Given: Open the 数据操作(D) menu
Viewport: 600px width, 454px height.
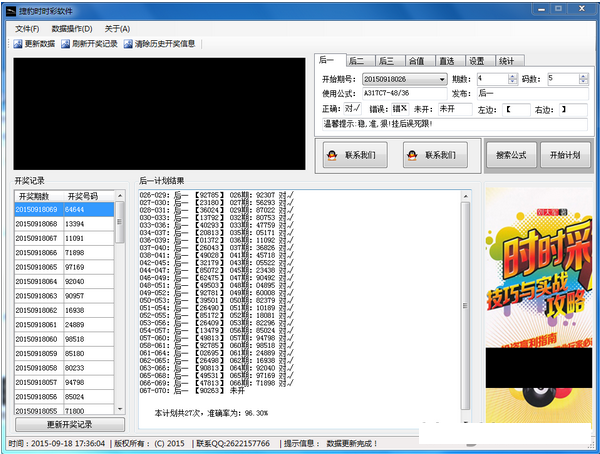Looking at the screenshot, I should pyautogui.click(x=72, y=28).
